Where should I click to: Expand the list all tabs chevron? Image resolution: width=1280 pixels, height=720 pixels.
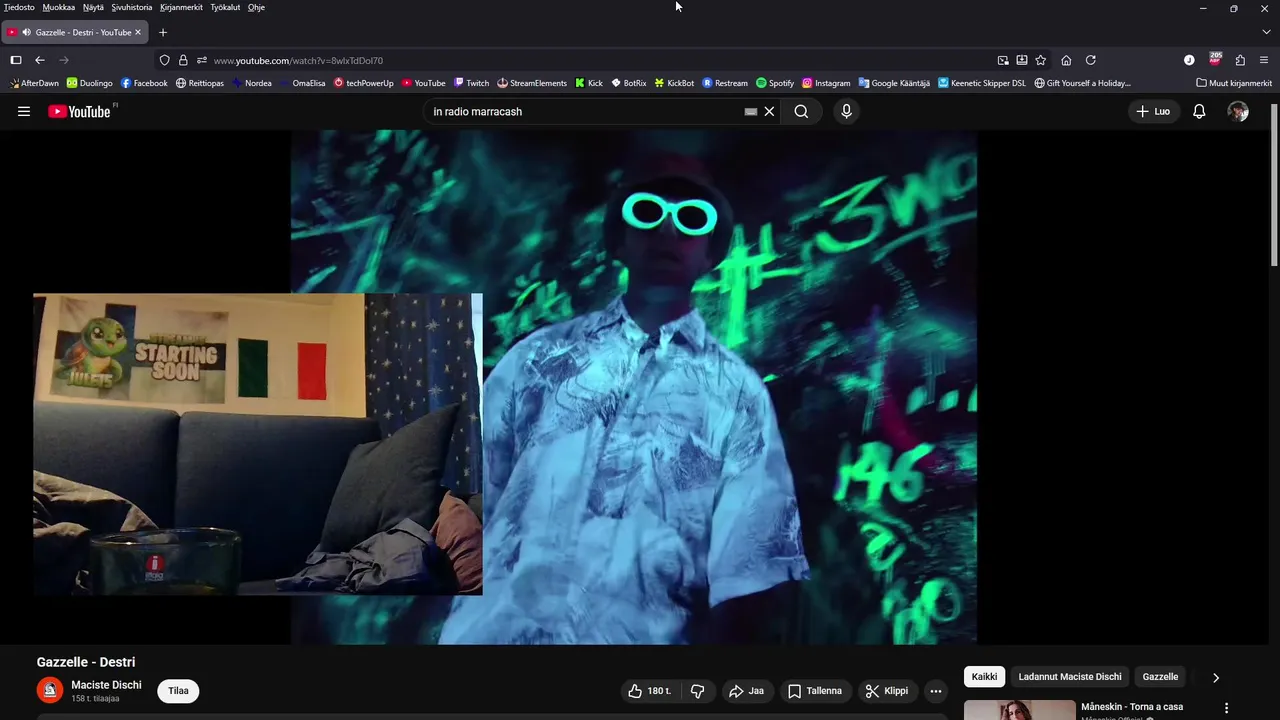coord(1265,32)
